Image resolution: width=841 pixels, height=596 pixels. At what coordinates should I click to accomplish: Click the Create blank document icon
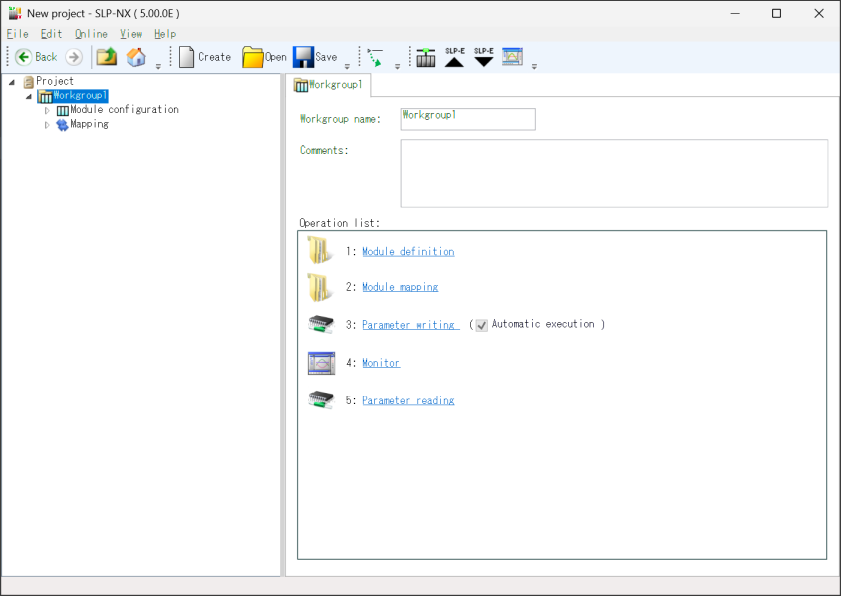tap(186, 57)
